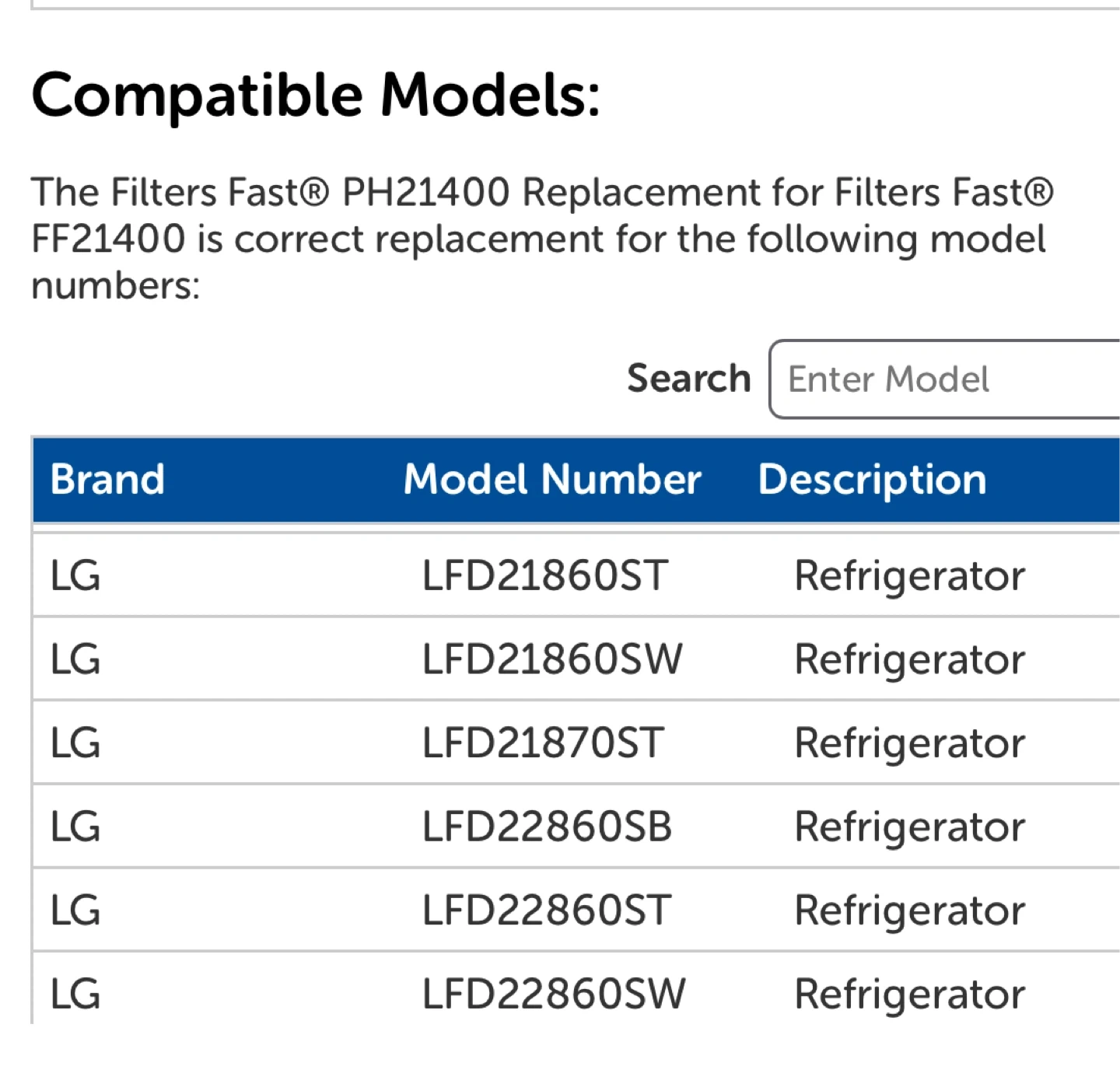Sort by Model Number column header

[x=552, y=479]
